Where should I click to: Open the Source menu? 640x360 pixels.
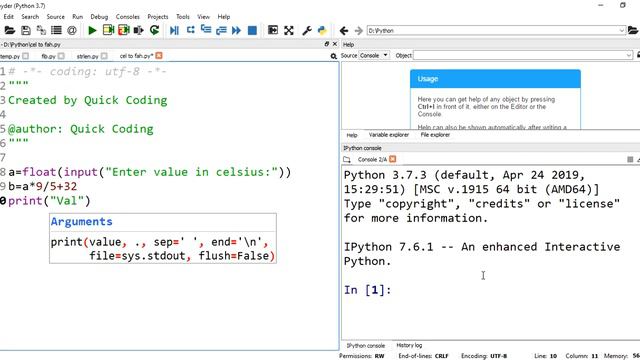(x=56, y=17)
